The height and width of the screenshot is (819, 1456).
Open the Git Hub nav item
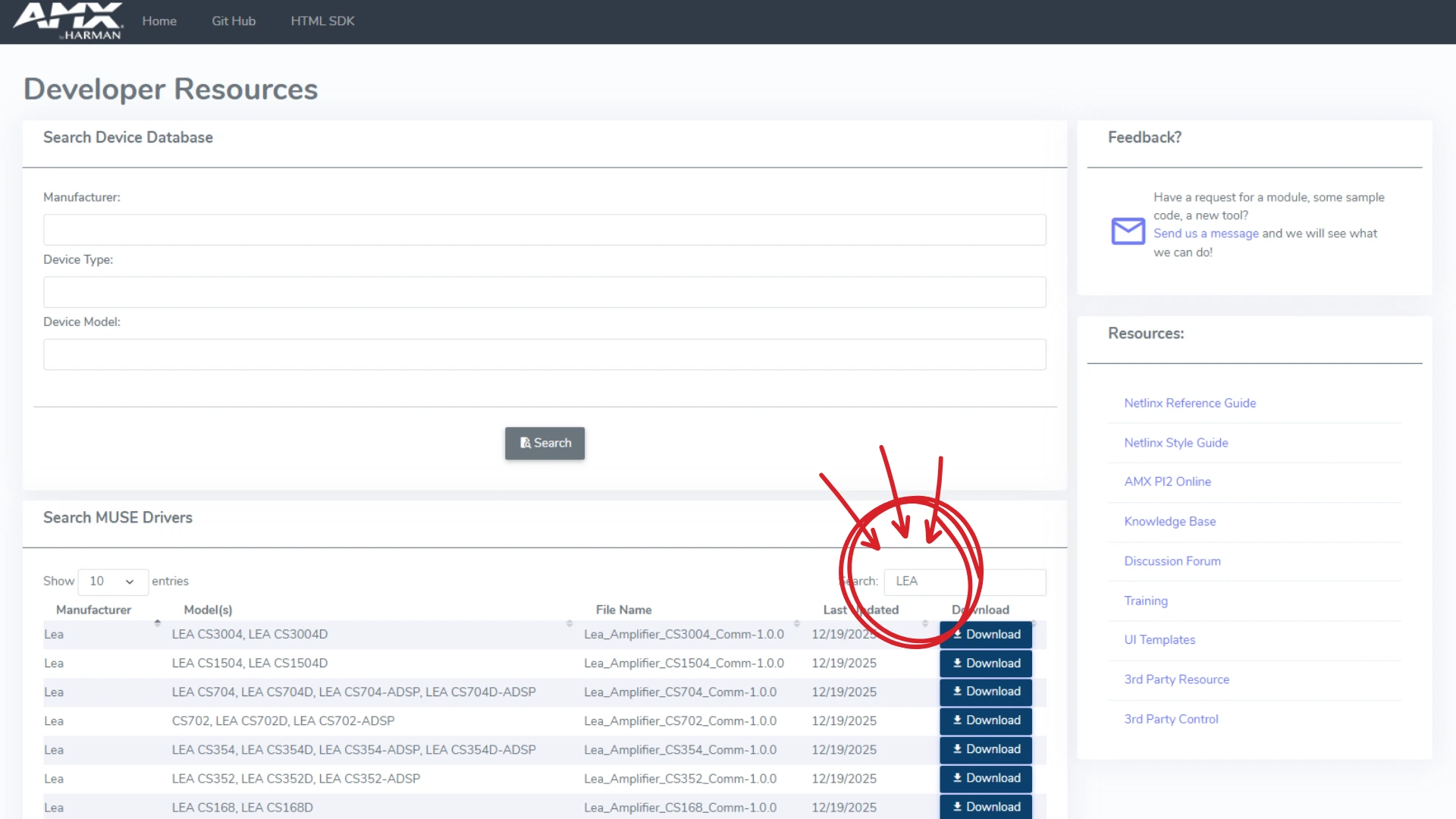(x=234, y=21)
